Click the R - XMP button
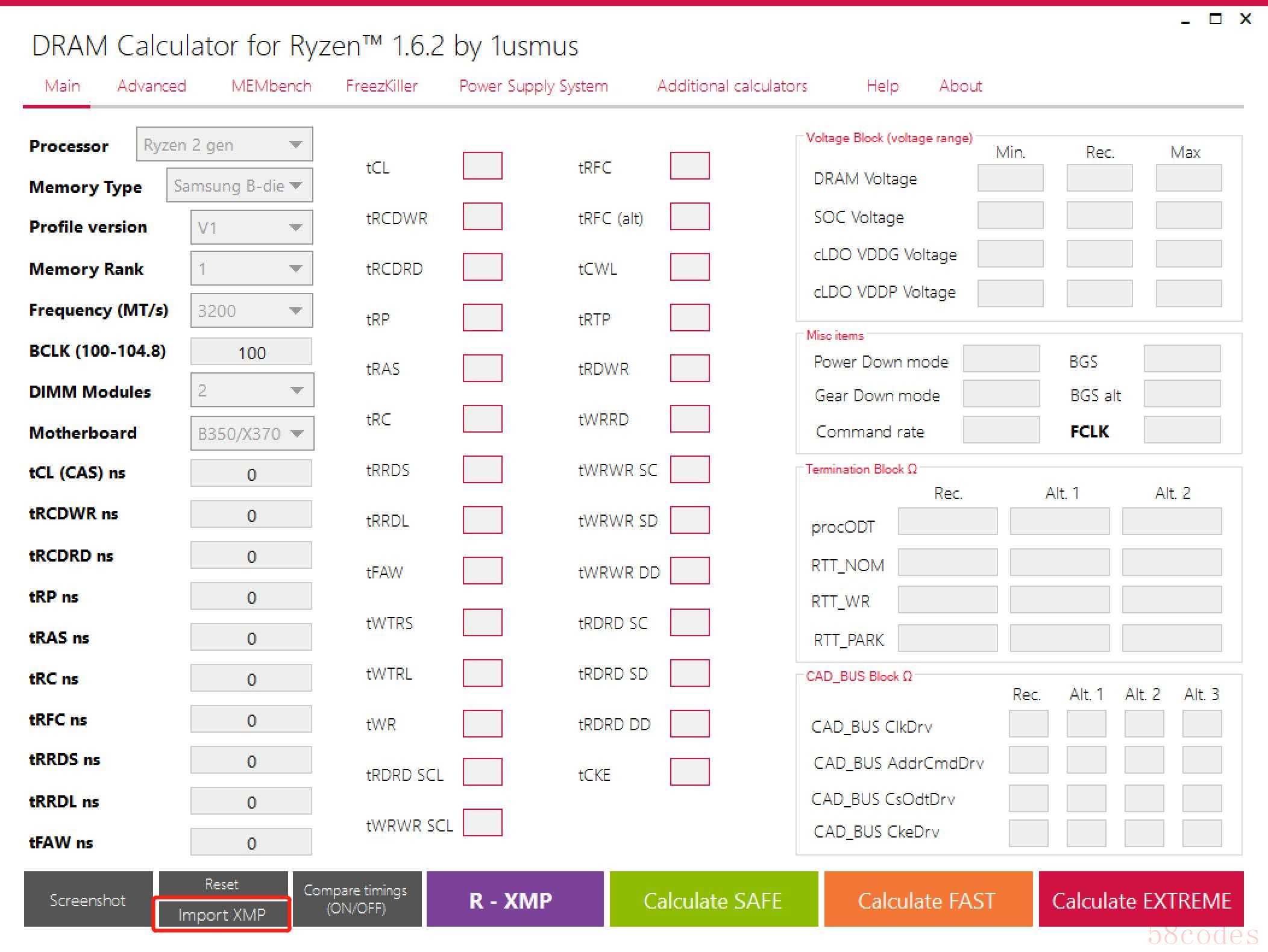Image resolution: width=1268 pixels, height=952 pixels. pyautogui.click(x=515, y=900)
